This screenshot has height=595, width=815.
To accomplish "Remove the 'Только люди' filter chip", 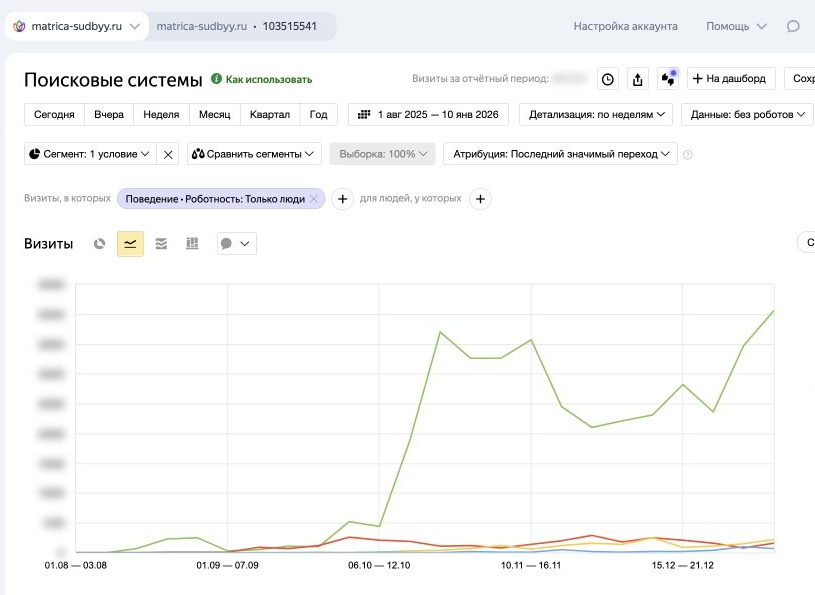I will click(x=314, y=199).
